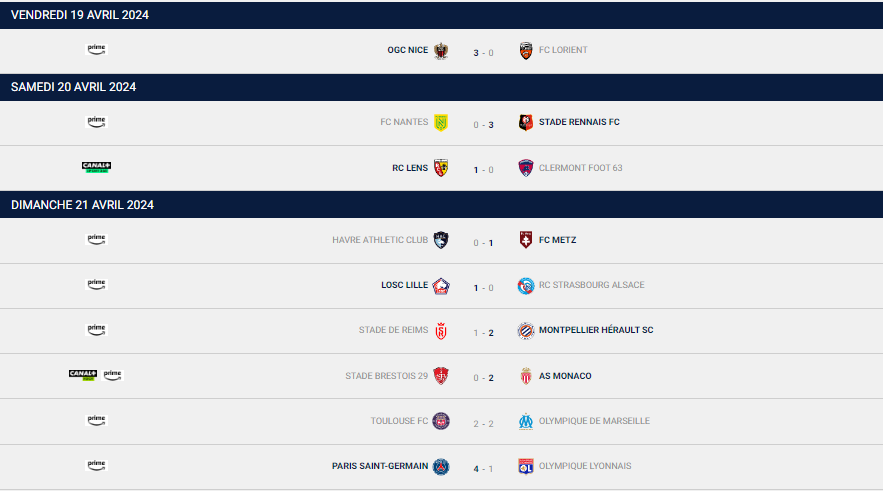The height and width of the screenshot is (491, 883).
Task: Open the Havre Athletic Club link
Action: click(x=380, y=240)
